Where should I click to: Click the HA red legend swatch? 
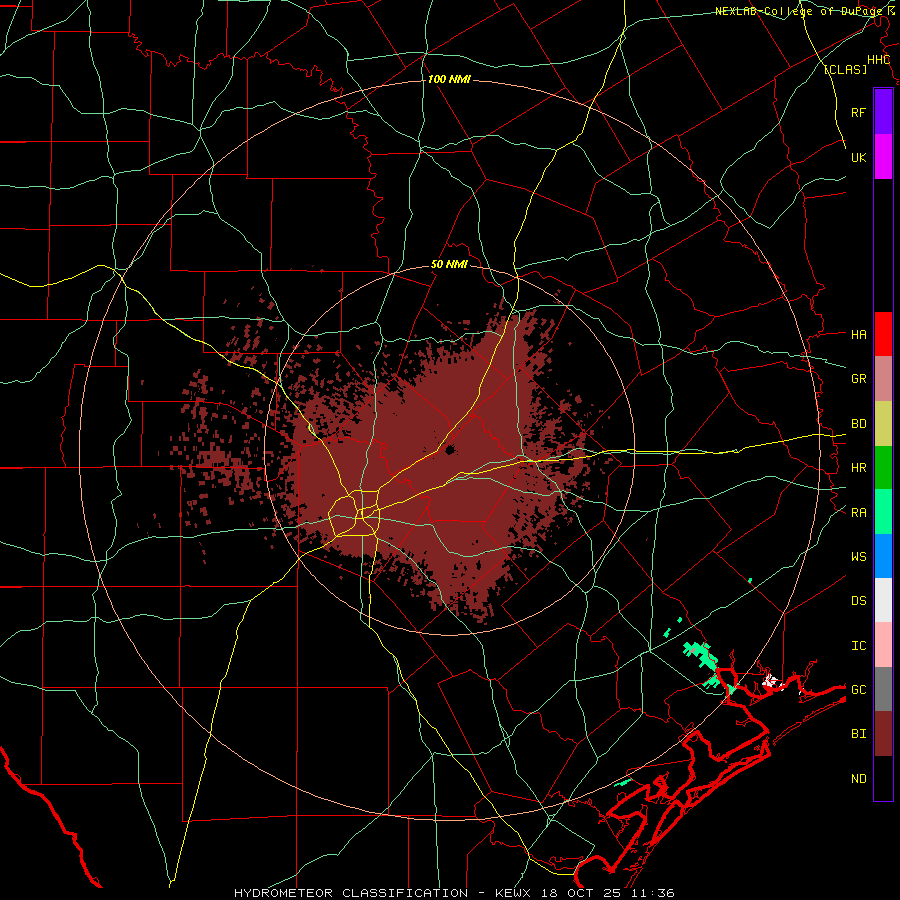[x=883, y=334]
